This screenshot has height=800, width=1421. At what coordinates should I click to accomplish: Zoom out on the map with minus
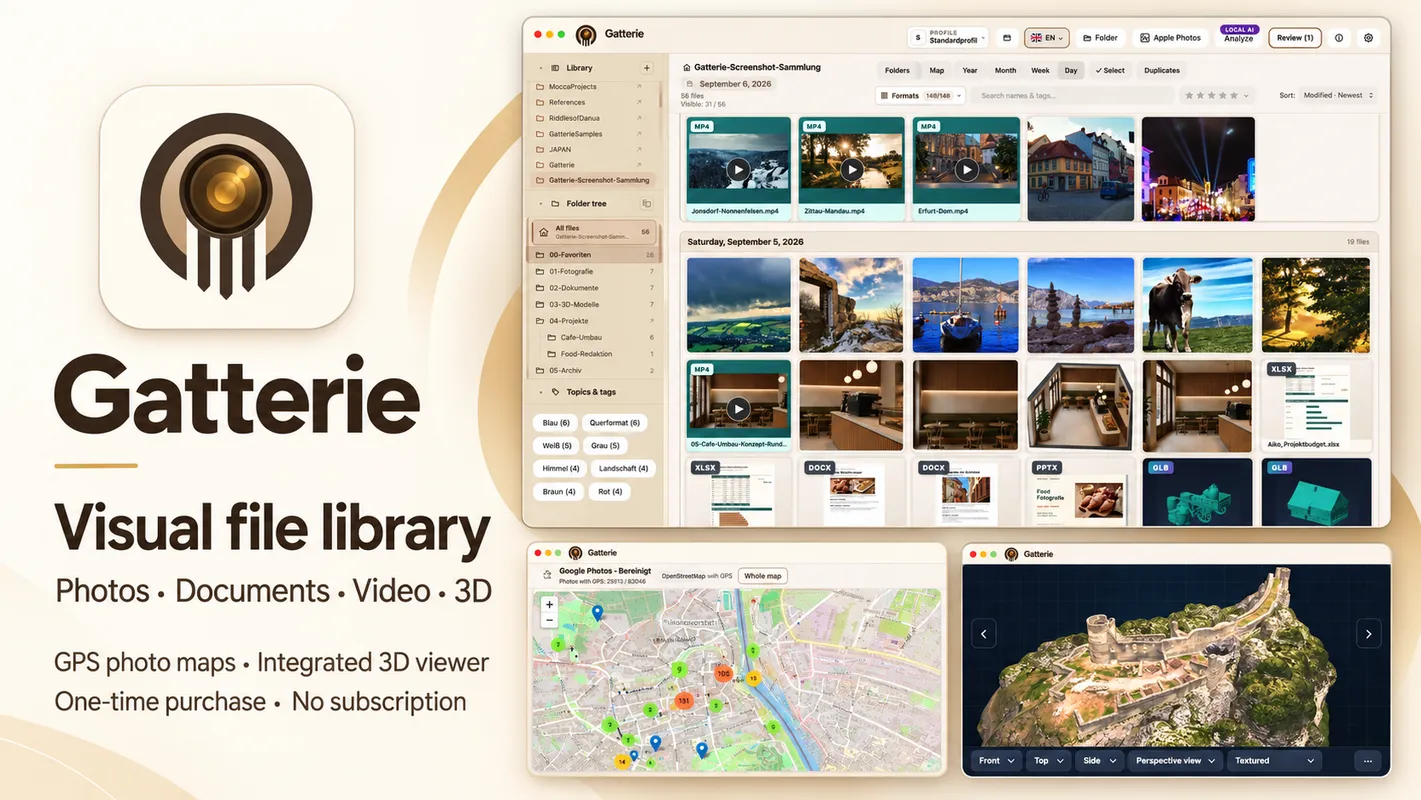tap(549, 620)
